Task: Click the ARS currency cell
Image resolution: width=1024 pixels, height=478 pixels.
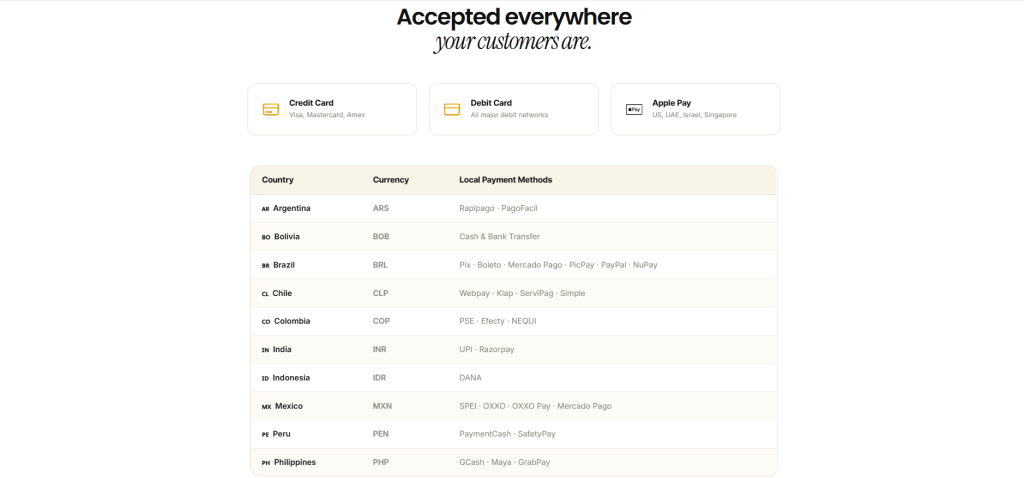Action: [381, 208]
